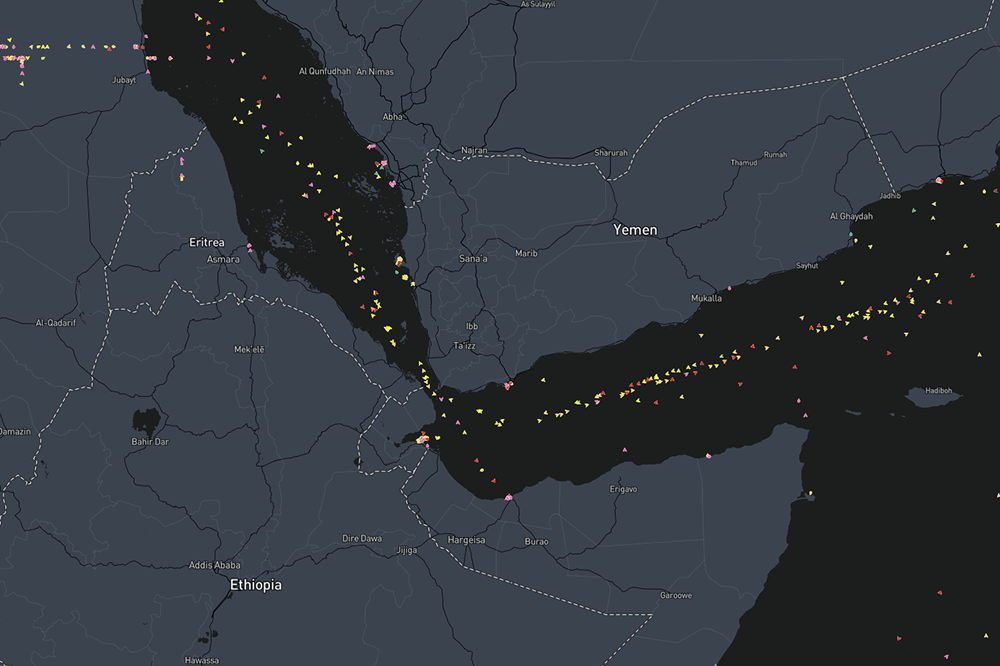Click the Eritrea country label
The width and height of the screenshot is (1000, 666).
click(x=207, y=243)
